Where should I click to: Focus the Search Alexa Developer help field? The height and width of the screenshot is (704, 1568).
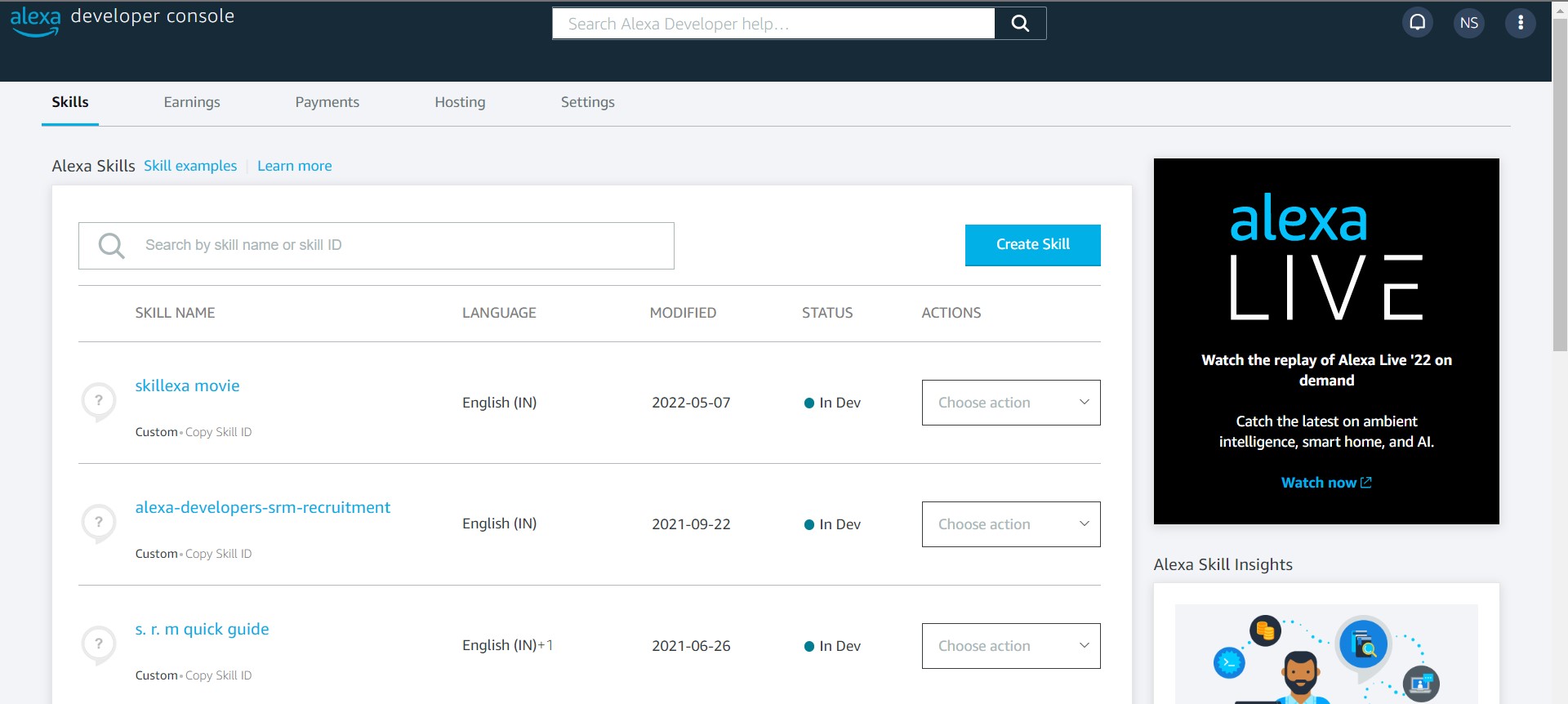click(773, 24)
